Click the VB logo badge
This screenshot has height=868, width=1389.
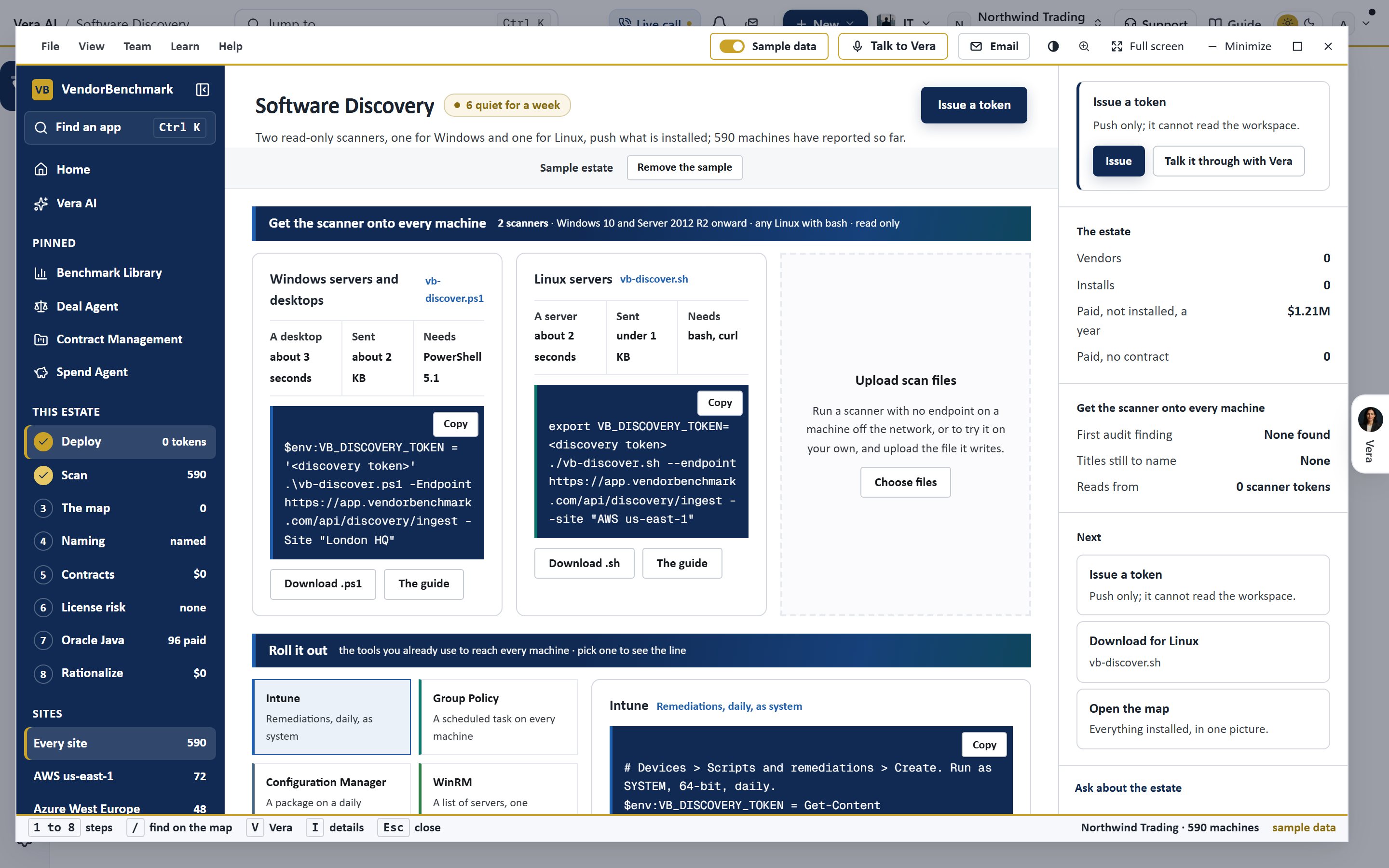click(42, 90)
